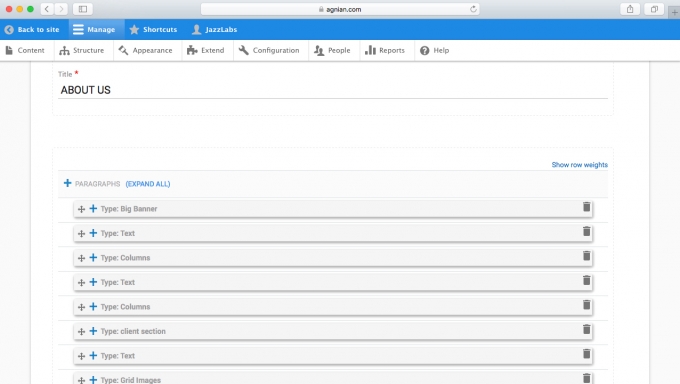This screenshot has height=384, width=680.
Task: Remove the client section paragraph via trash icon
Action: (586, 329)
